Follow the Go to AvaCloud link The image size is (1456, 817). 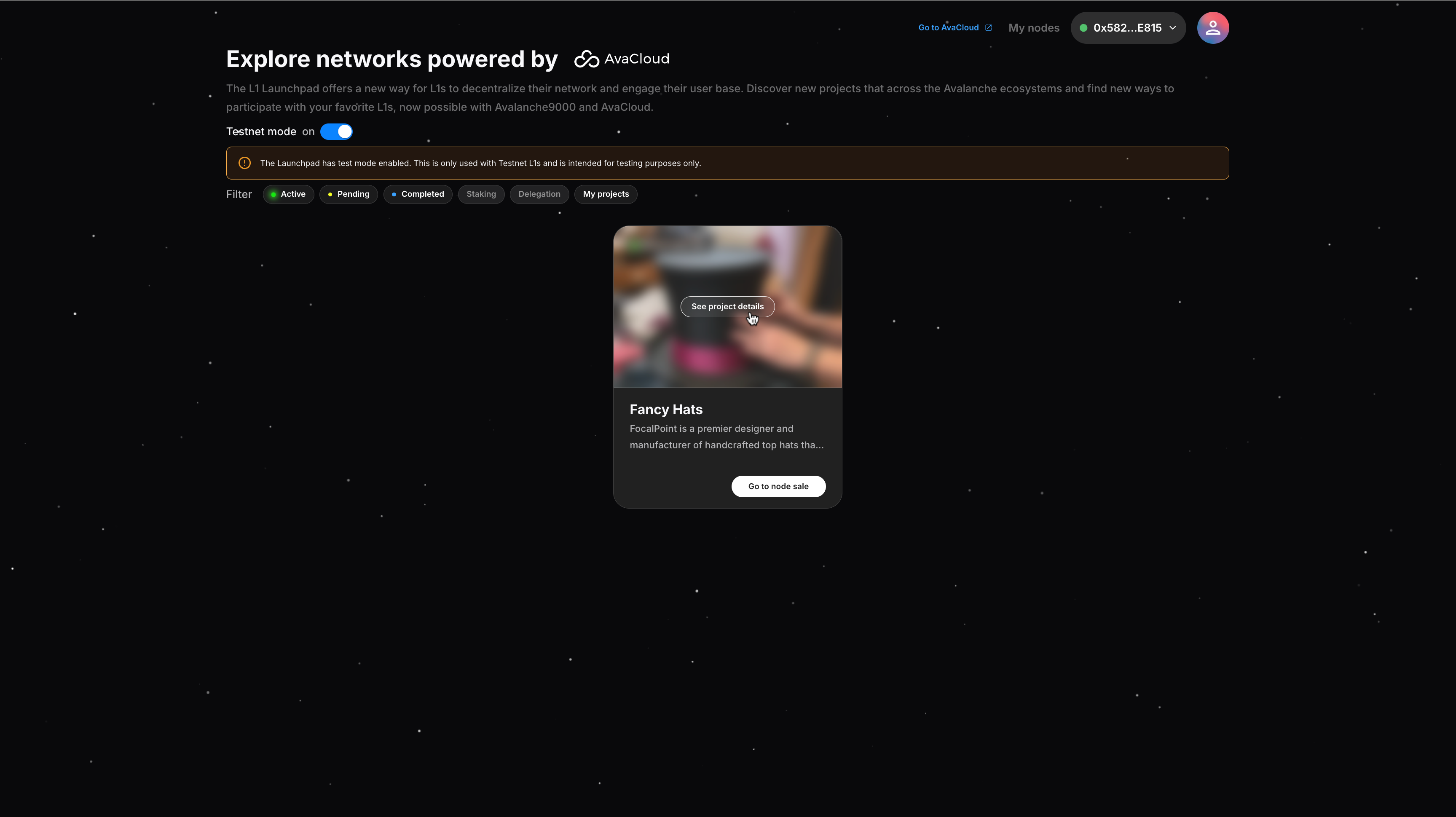[x=948, y=28]
